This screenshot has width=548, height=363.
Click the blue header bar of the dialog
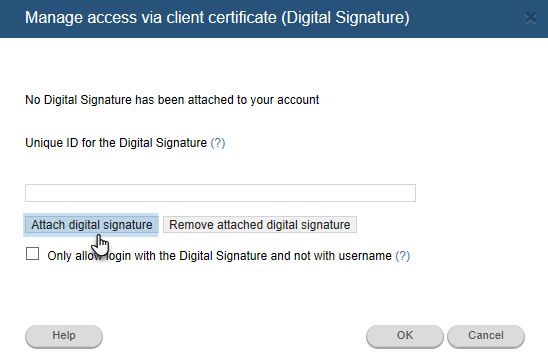(274, 19)
